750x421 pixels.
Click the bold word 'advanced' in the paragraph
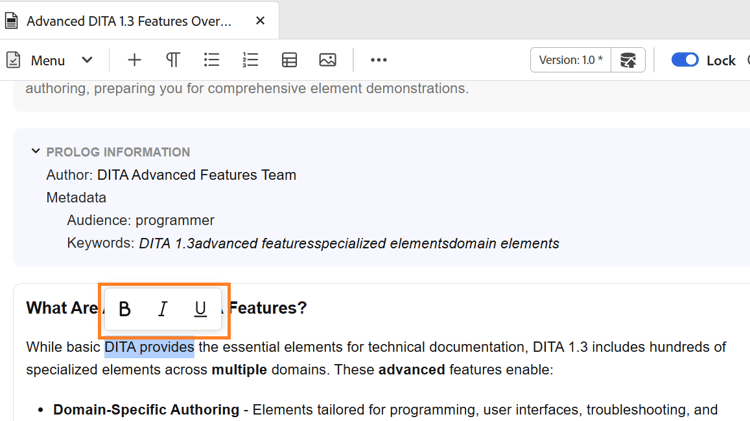pyautogui.click(x=411, y=370)
